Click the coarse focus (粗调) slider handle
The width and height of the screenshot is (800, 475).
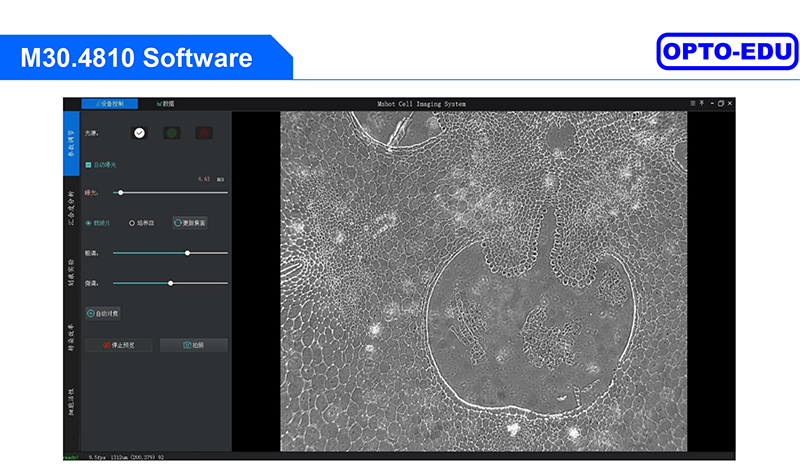pos(187,253)
